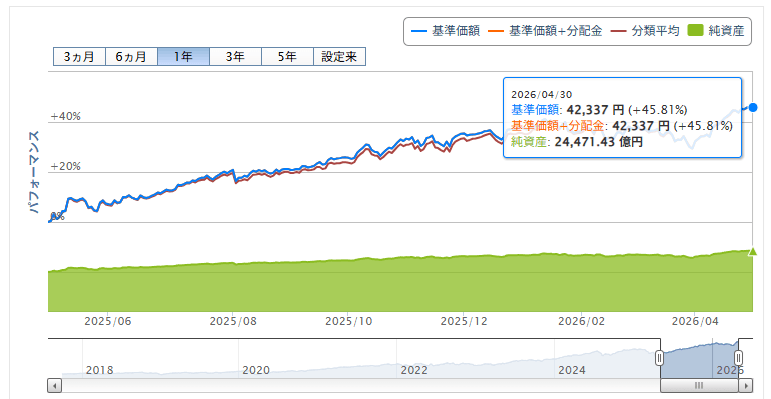The height and width of the screenshot is (399, 771).
Task: Click the tooltip 純資産 24,471.43 億円 value
Action: click(598, 142)
